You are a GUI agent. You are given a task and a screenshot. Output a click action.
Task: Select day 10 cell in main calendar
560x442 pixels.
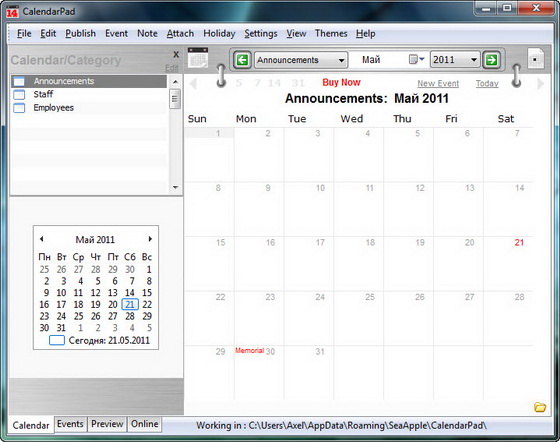(x=309, y=209)
